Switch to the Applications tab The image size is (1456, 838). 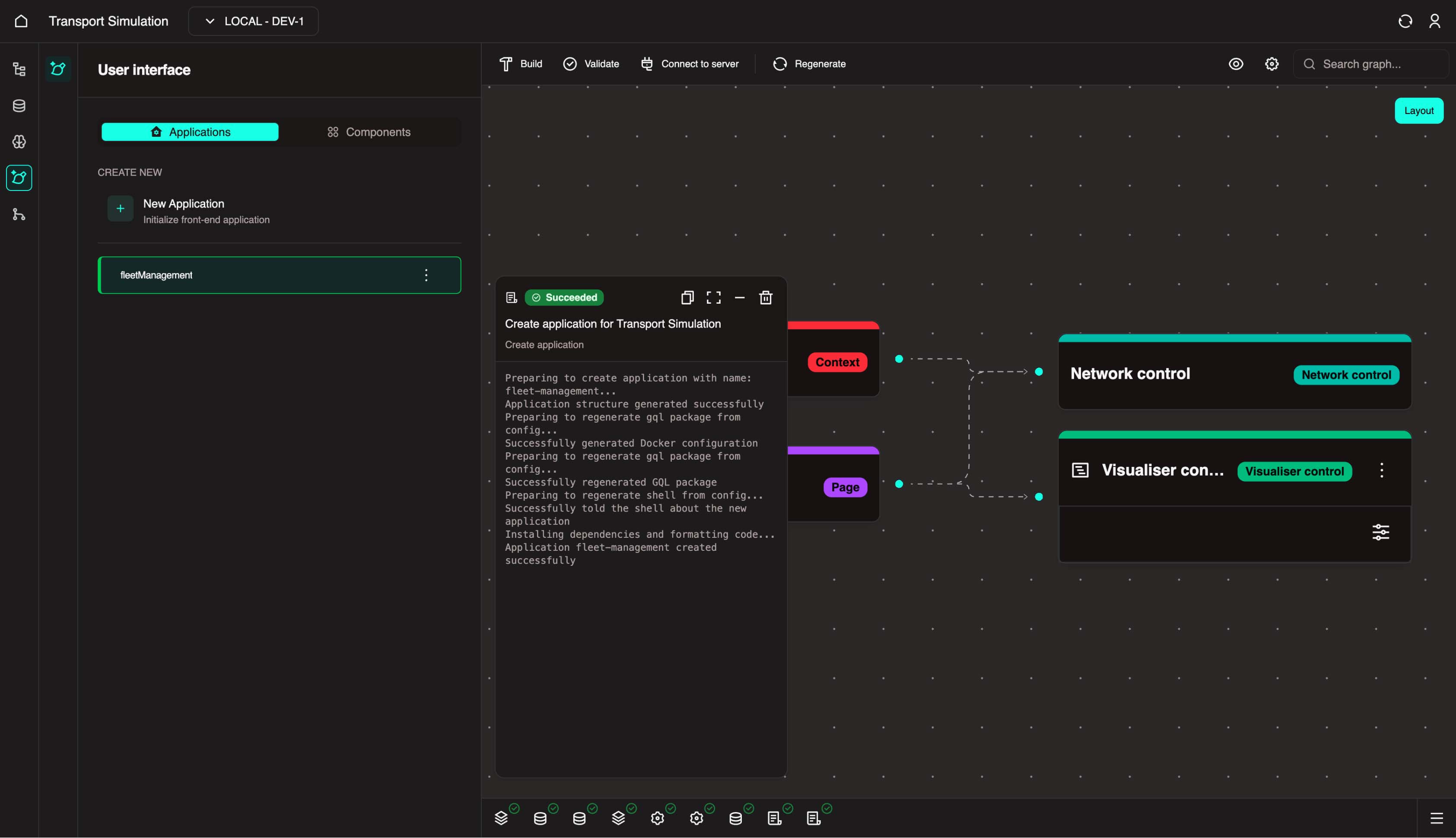click(190, 132)
